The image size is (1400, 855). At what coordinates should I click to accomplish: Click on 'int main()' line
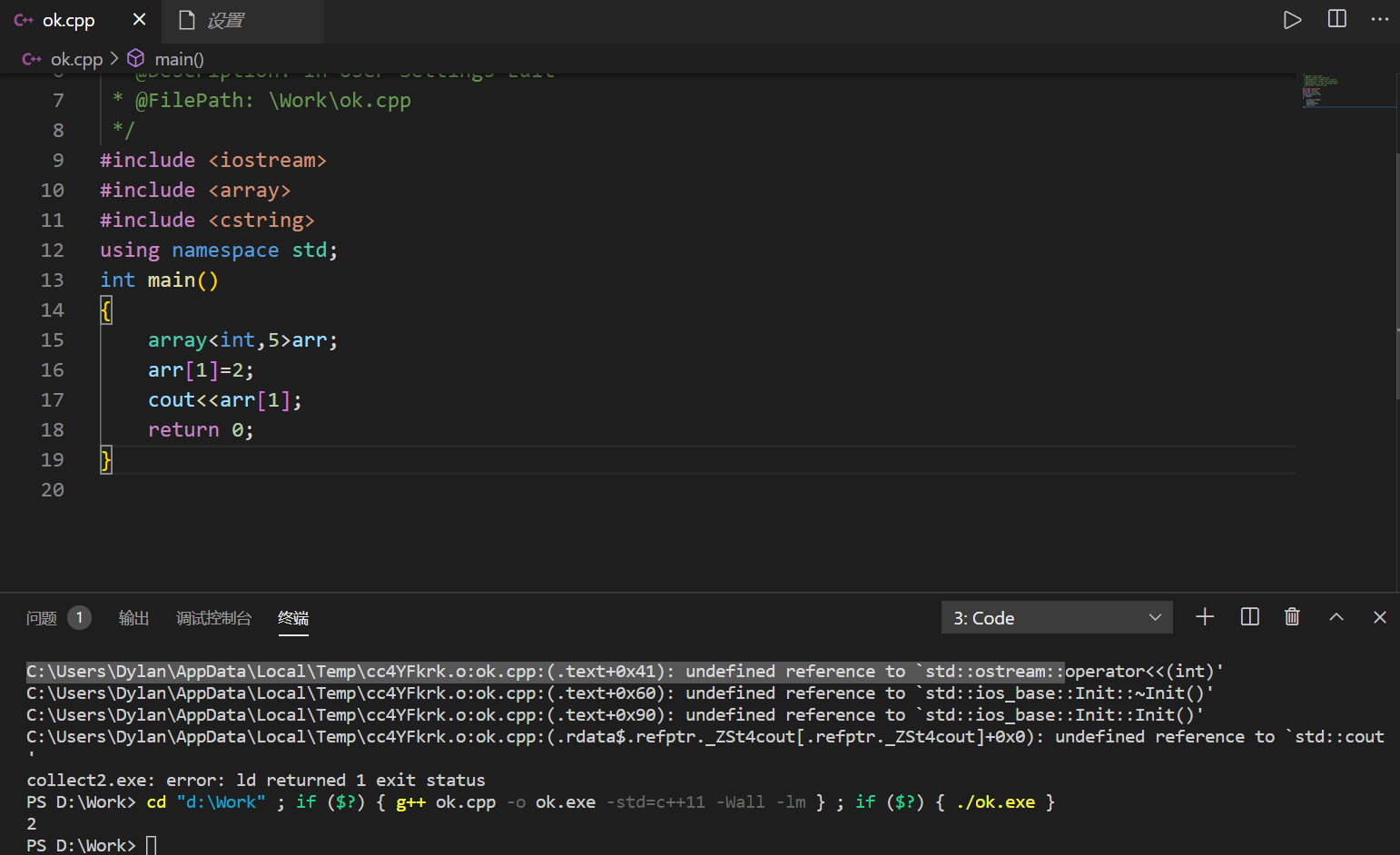click(159, 280)
